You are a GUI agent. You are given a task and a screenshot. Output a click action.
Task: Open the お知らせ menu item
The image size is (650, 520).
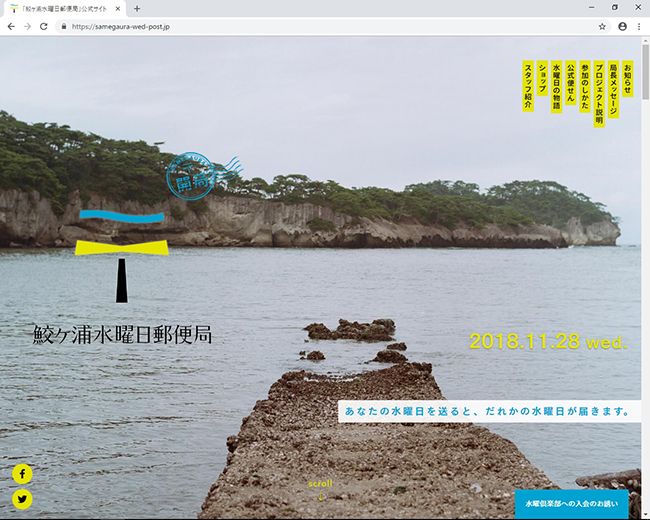[x=627, y=77]
